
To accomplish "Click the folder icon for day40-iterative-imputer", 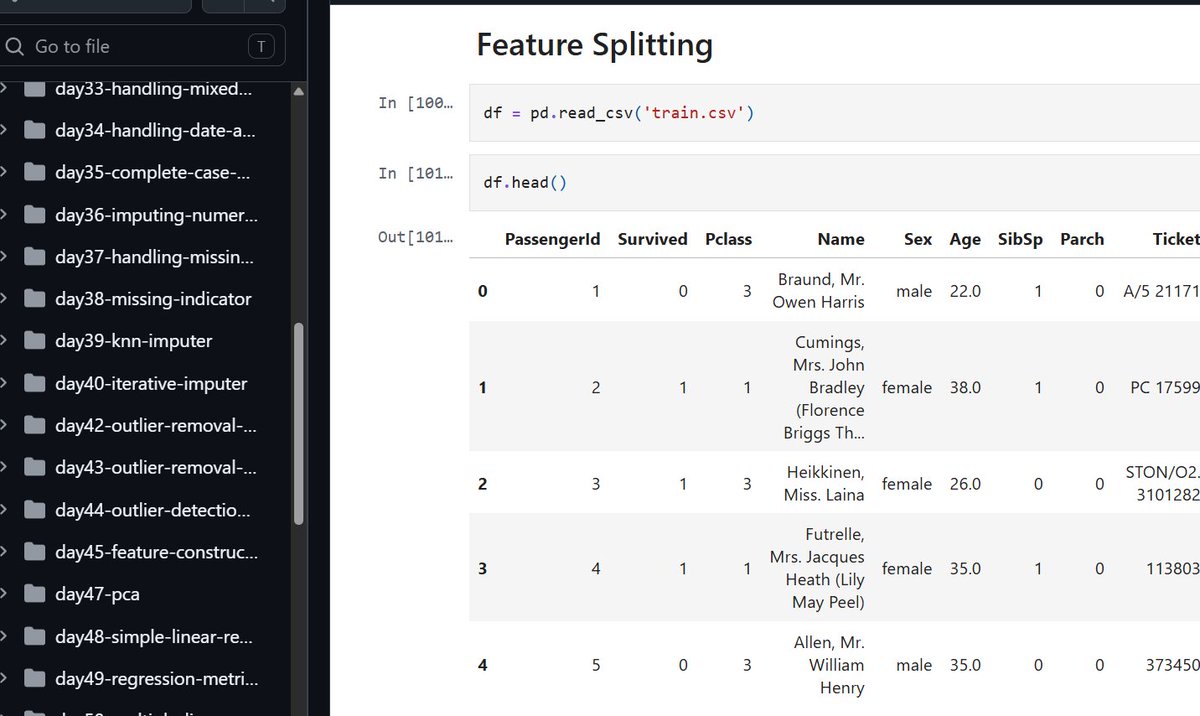I will tap(35, 383).
